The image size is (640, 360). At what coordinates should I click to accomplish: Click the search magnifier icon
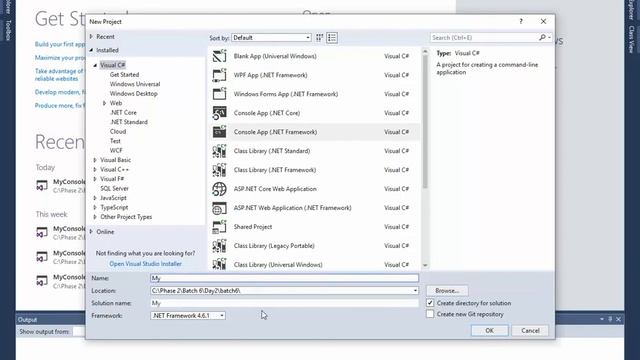(542, 38)
